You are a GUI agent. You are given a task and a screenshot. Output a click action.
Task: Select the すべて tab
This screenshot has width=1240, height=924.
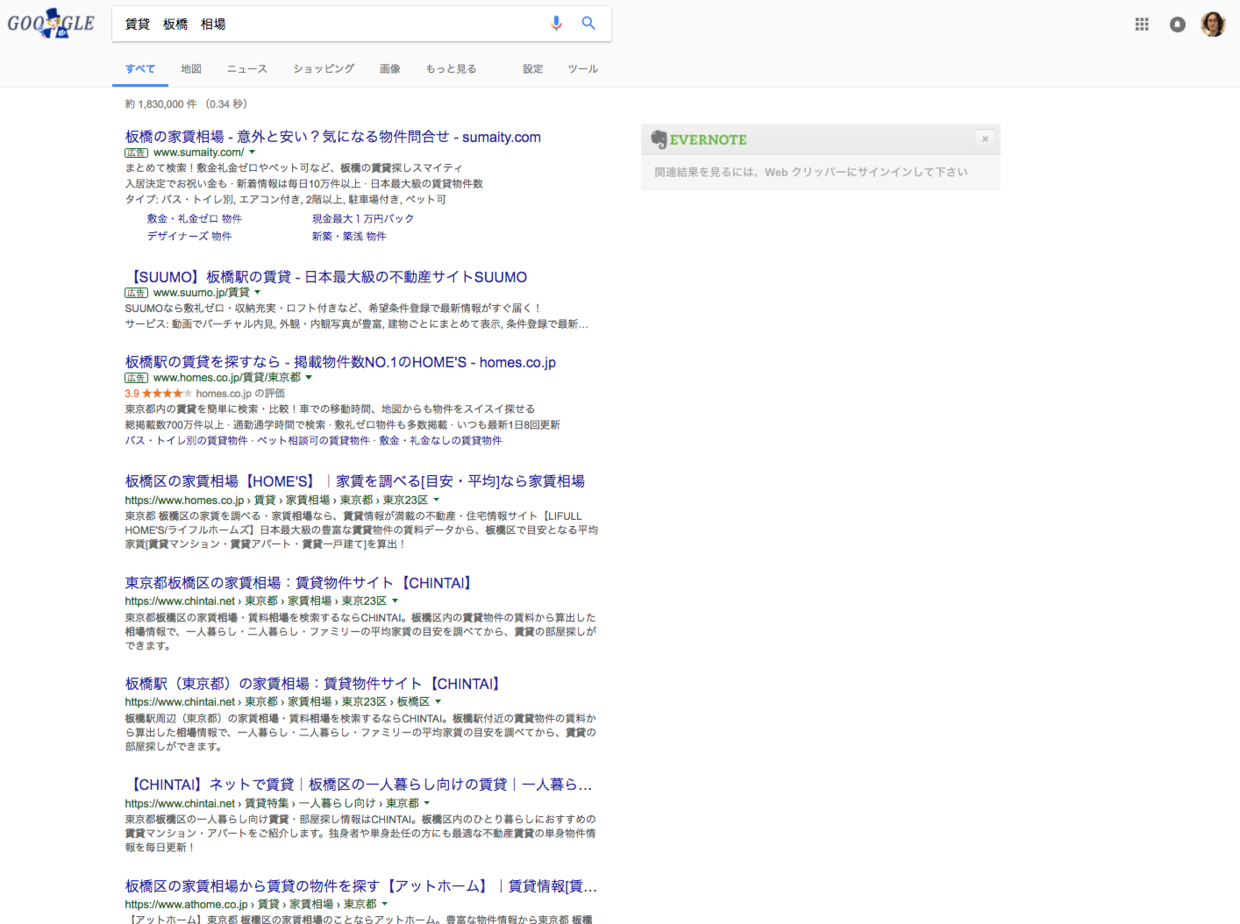click(140, 69)
